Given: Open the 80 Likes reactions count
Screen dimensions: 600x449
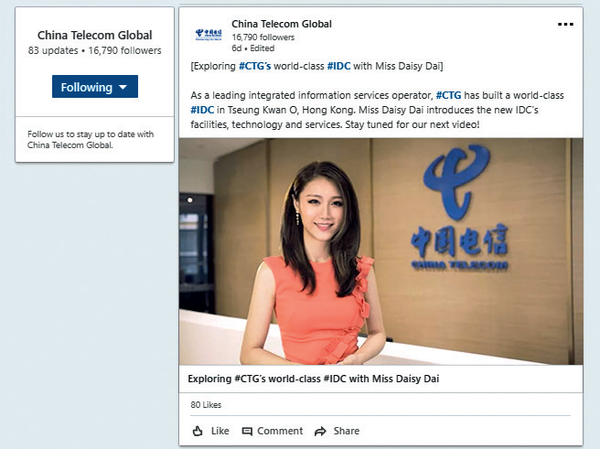Looking at the screenshot, I should 206,405.
